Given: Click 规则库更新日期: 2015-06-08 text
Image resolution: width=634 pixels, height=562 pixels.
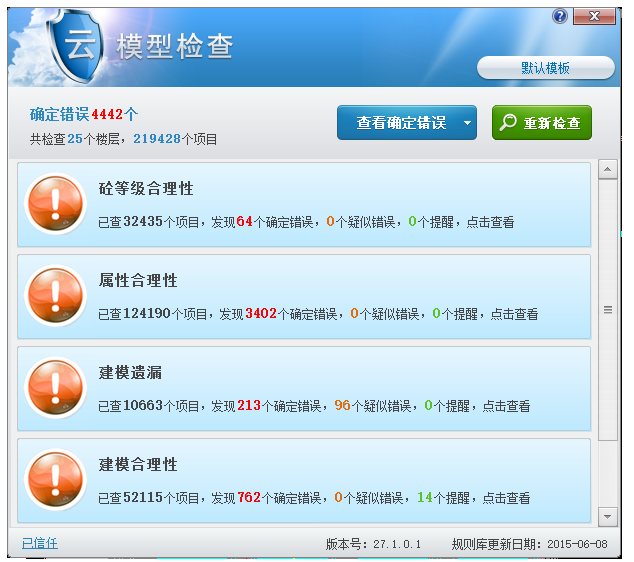Looking at the screenshot, I should (x=530, y=544).
